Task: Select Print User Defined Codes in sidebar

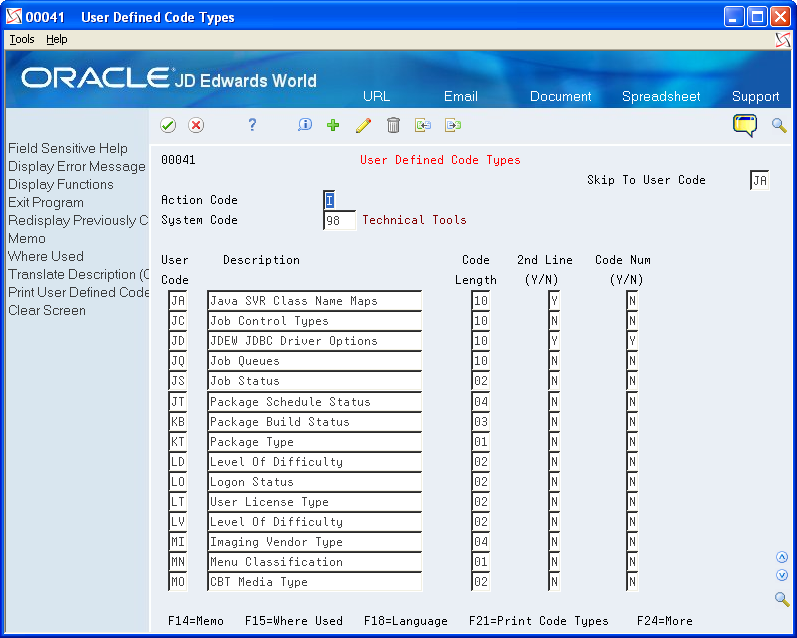Action: click(78, 292)
